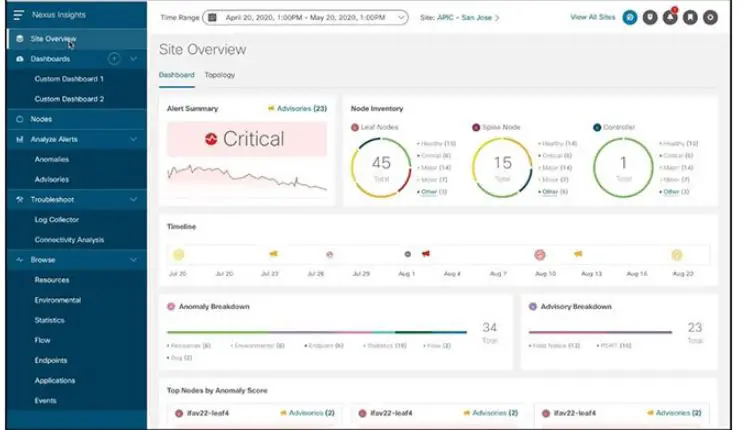Add a new dashboard with plus icon
Screen dimensions: 743x430
pyautogui.click(x=114, y=59)
